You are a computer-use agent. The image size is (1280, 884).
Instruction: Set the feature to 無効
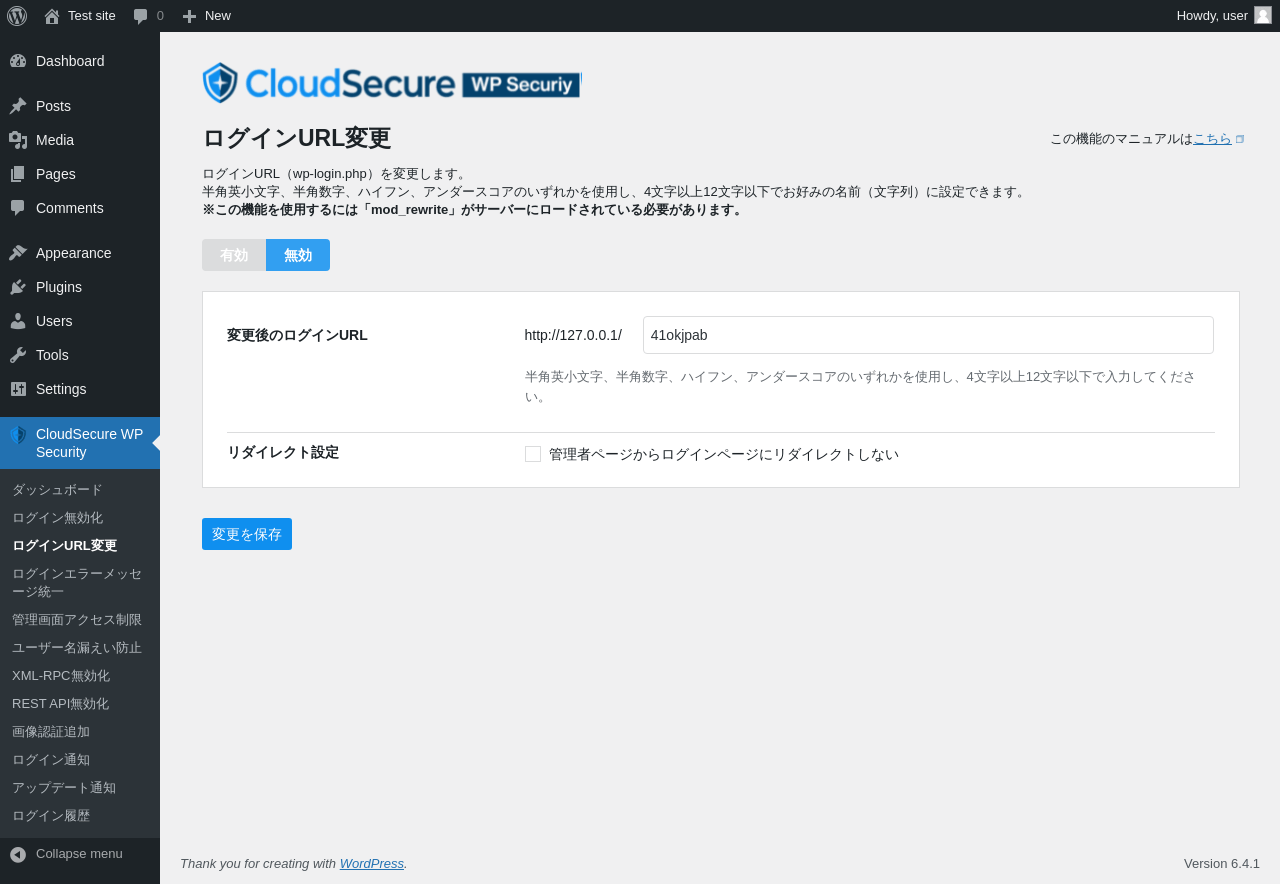[x=298, y=255]
